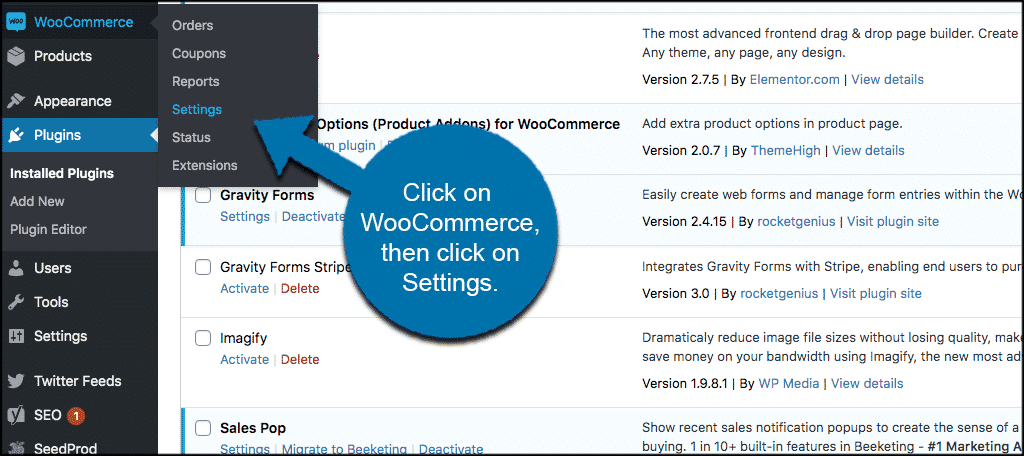Choose Status in WooCommerce submenu
The width and height of the screenshot is (1024, 456).
(x=191, y=138)
